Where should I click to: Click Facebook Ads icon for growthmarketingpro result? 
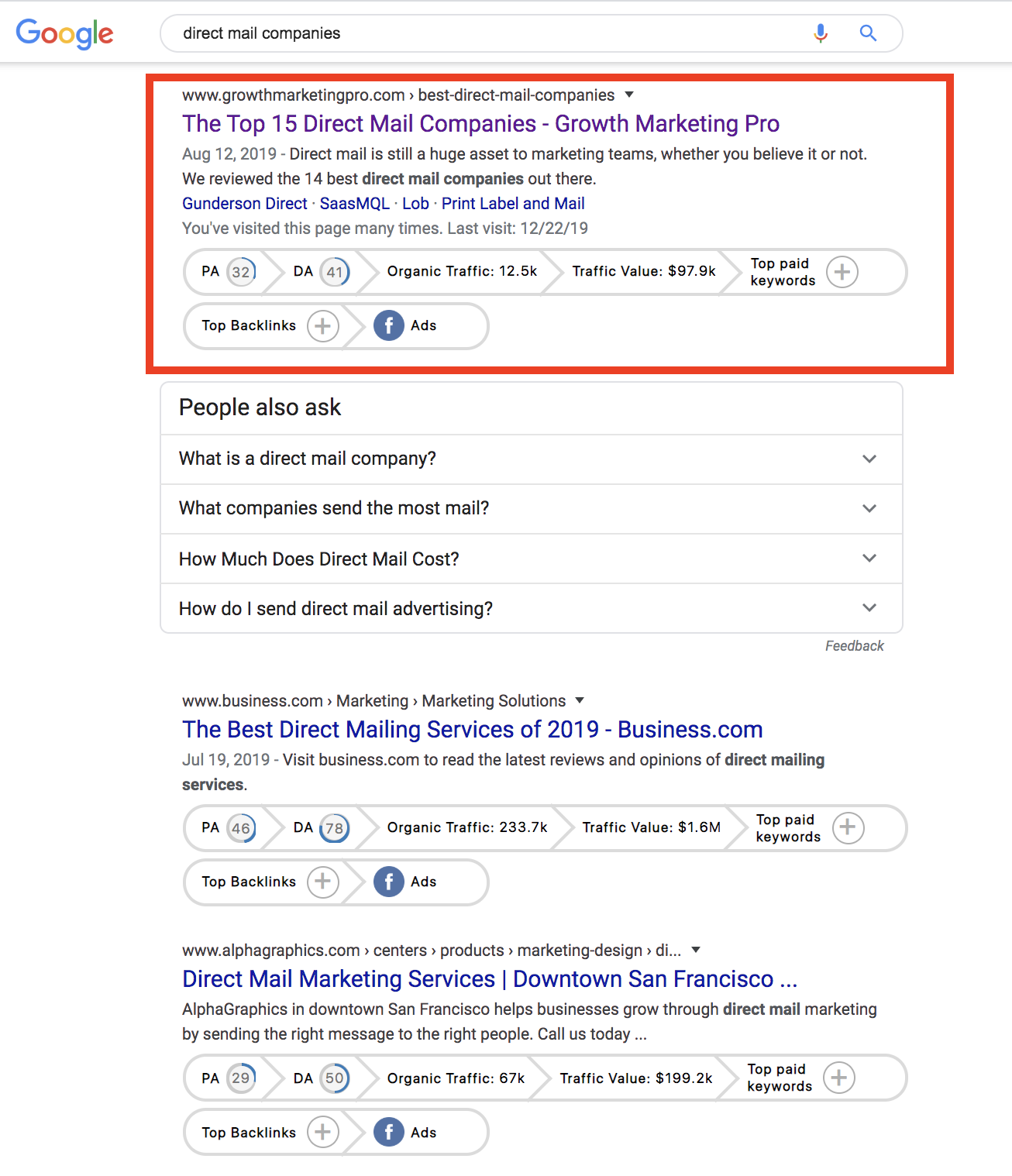point(389,326)
